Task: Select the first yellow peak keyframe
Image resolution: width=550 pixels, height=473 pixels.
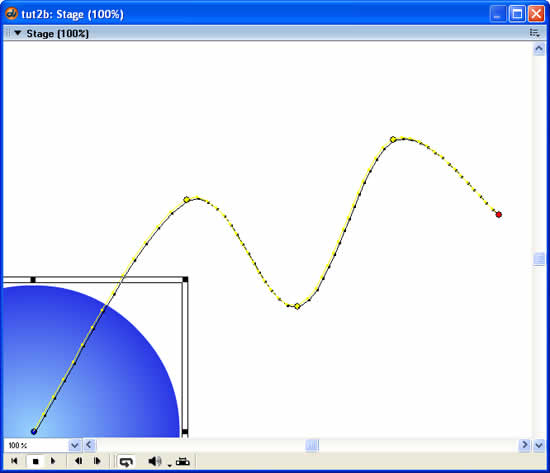Action: [x=187, y=199]
